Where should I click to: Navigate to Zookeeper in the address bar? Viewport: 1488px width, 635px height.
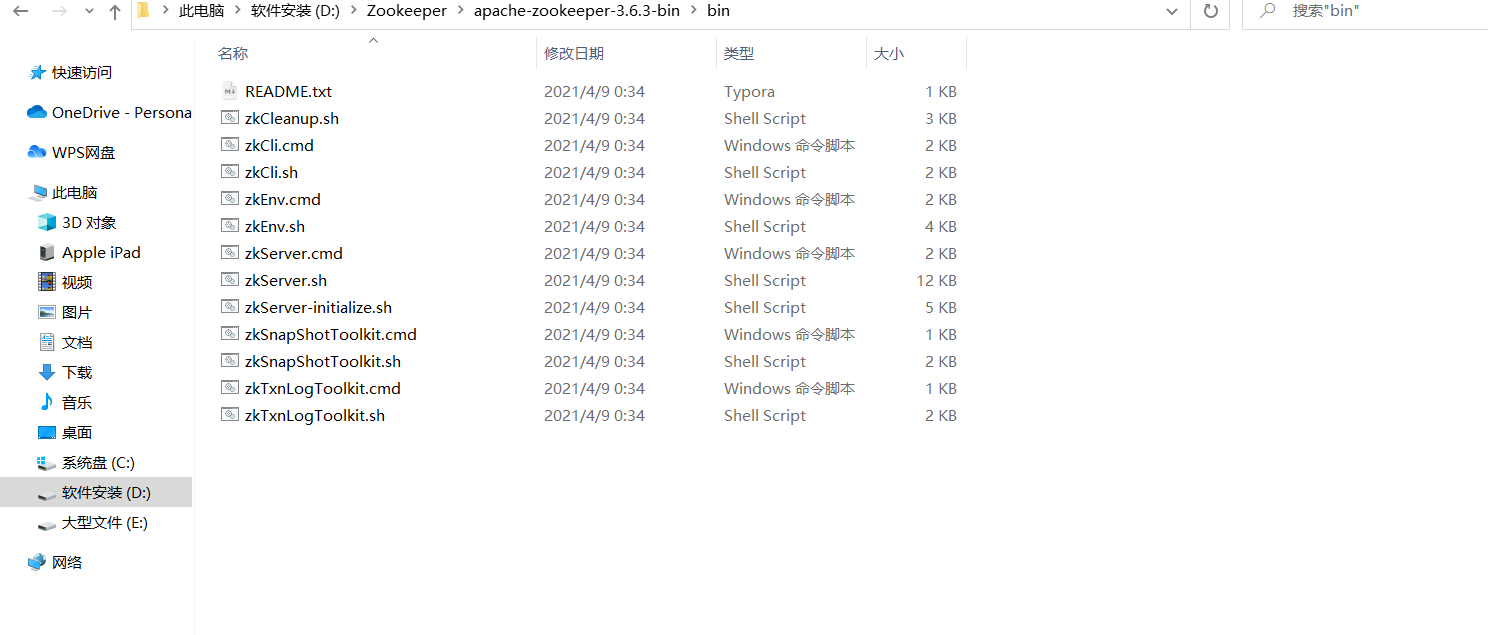coord(407,11)
